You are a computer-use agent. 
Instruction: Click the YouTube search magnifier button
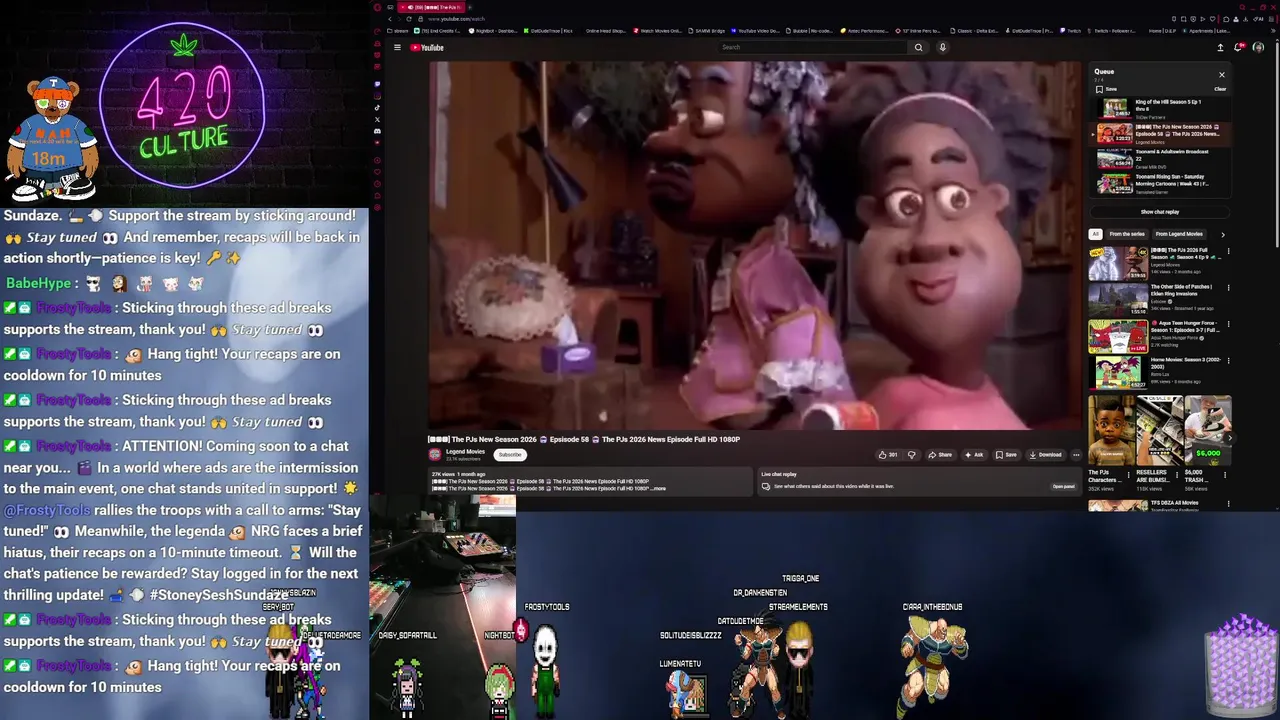click(918, 47)
